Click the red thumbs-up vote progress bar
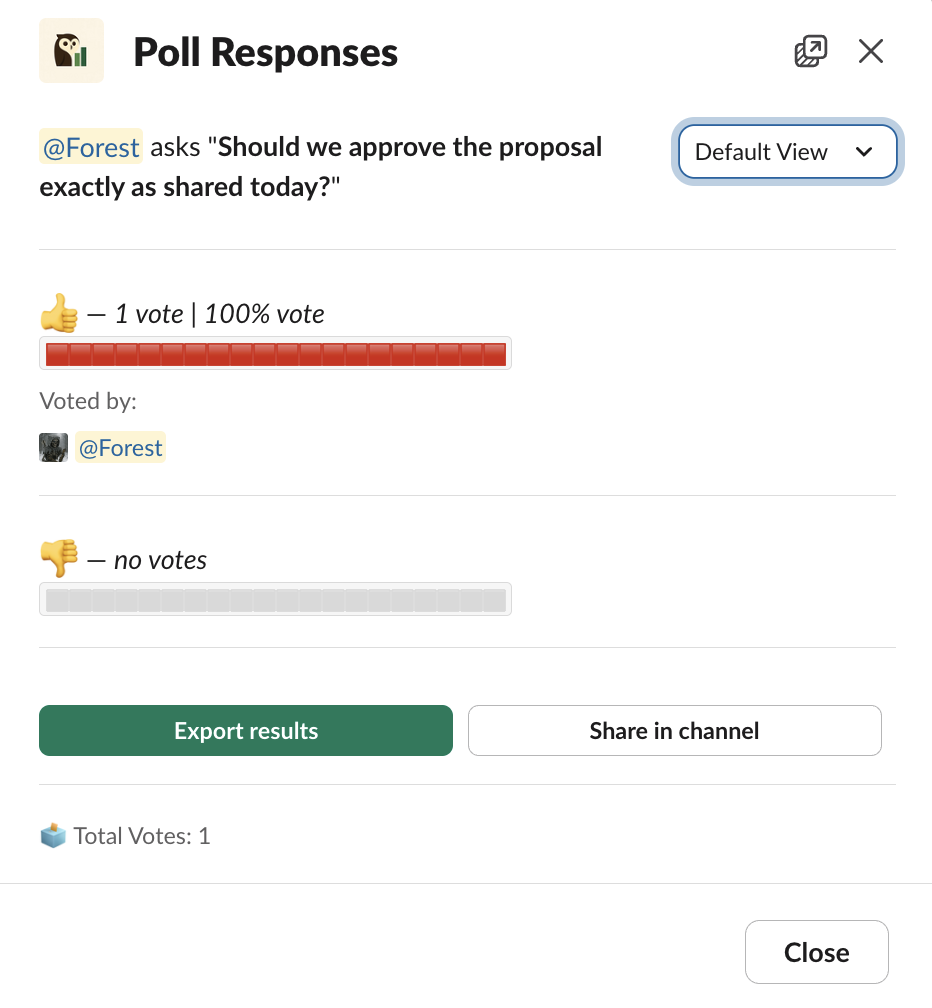932x1008 pixels. (x=275, y=353)
